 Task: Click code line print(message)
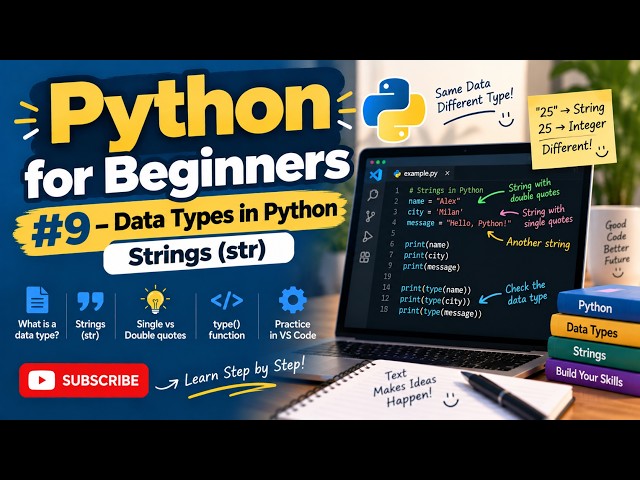click(x=431, y=267)
